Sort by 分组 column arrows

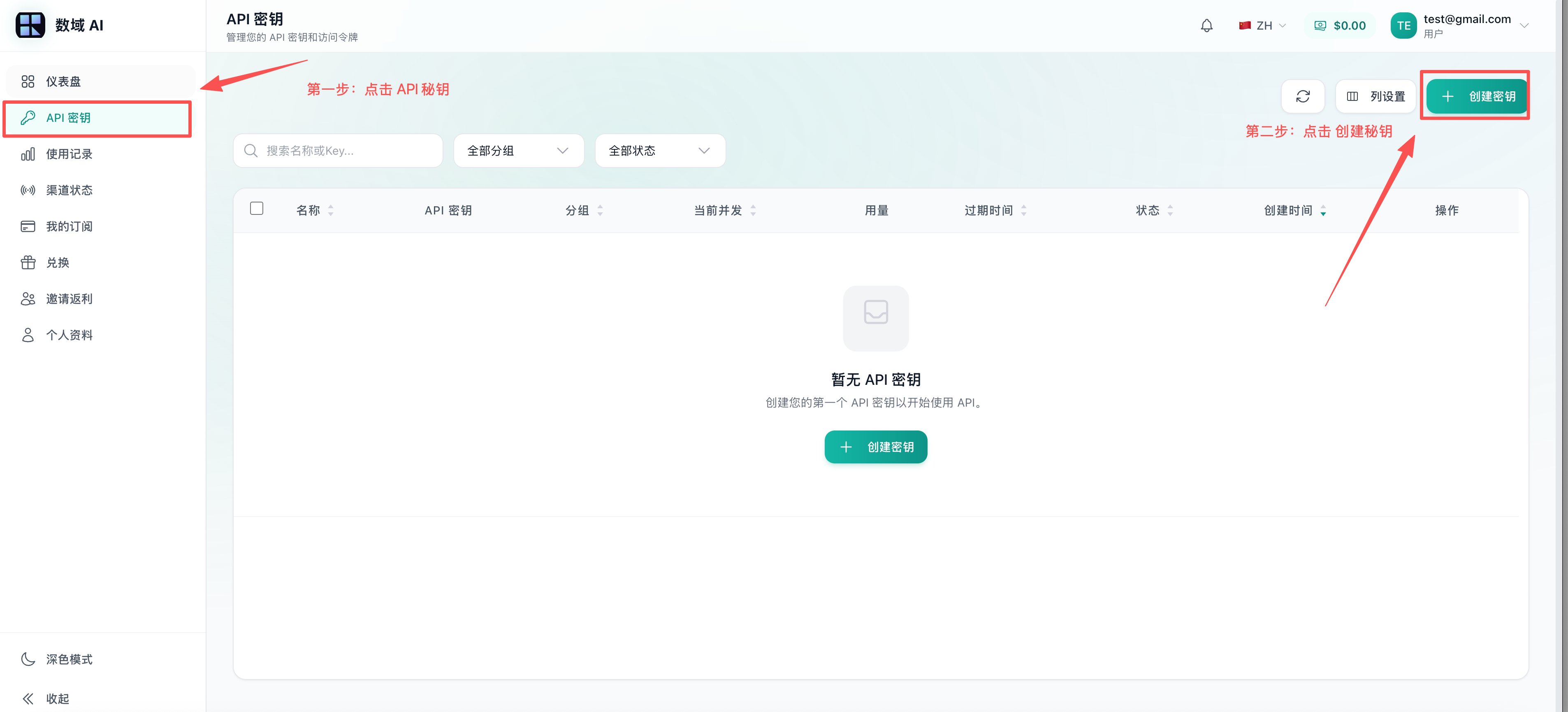point(600,210)
